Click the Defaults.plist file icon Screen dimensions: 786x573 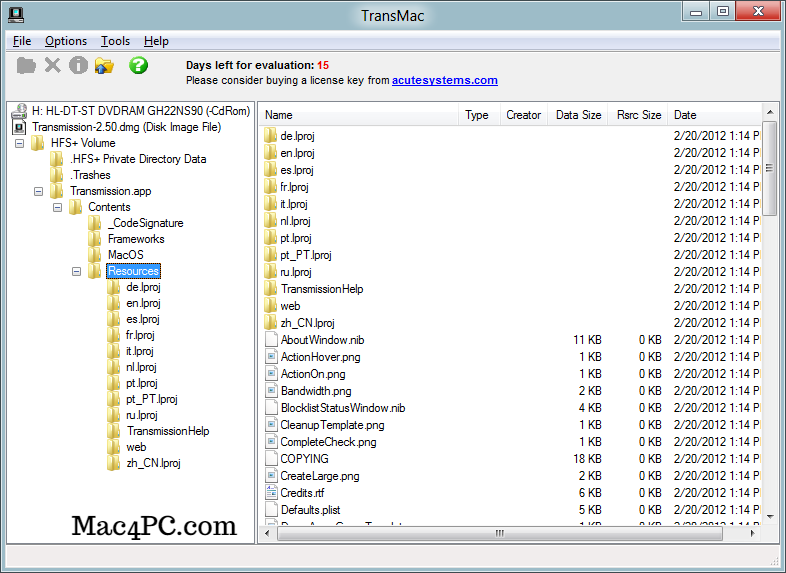271,510
